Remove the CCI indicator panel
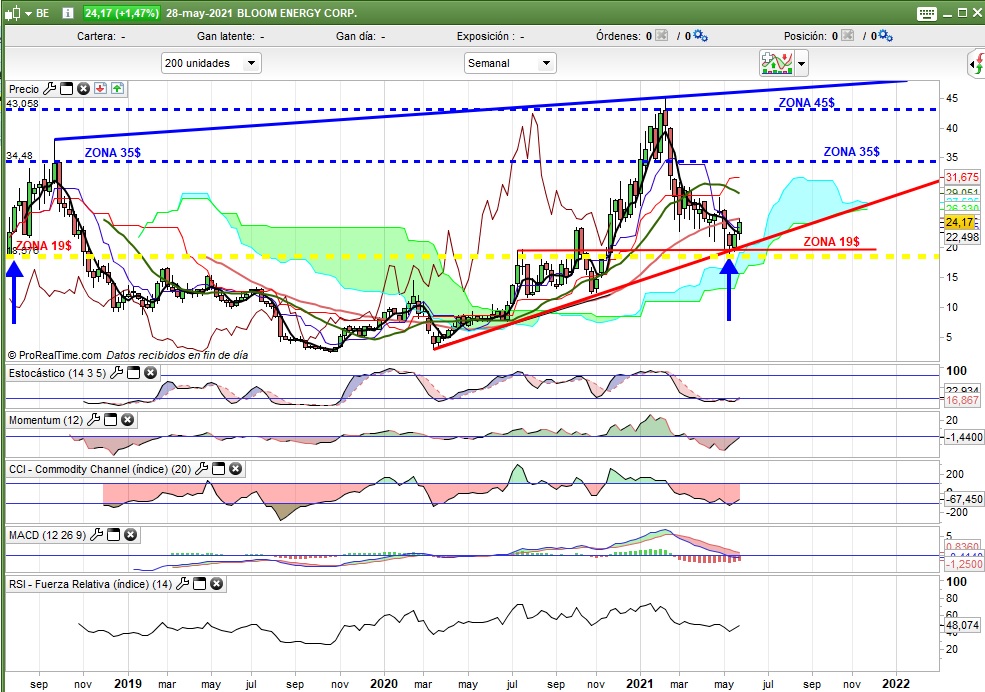 pos(236,468)
